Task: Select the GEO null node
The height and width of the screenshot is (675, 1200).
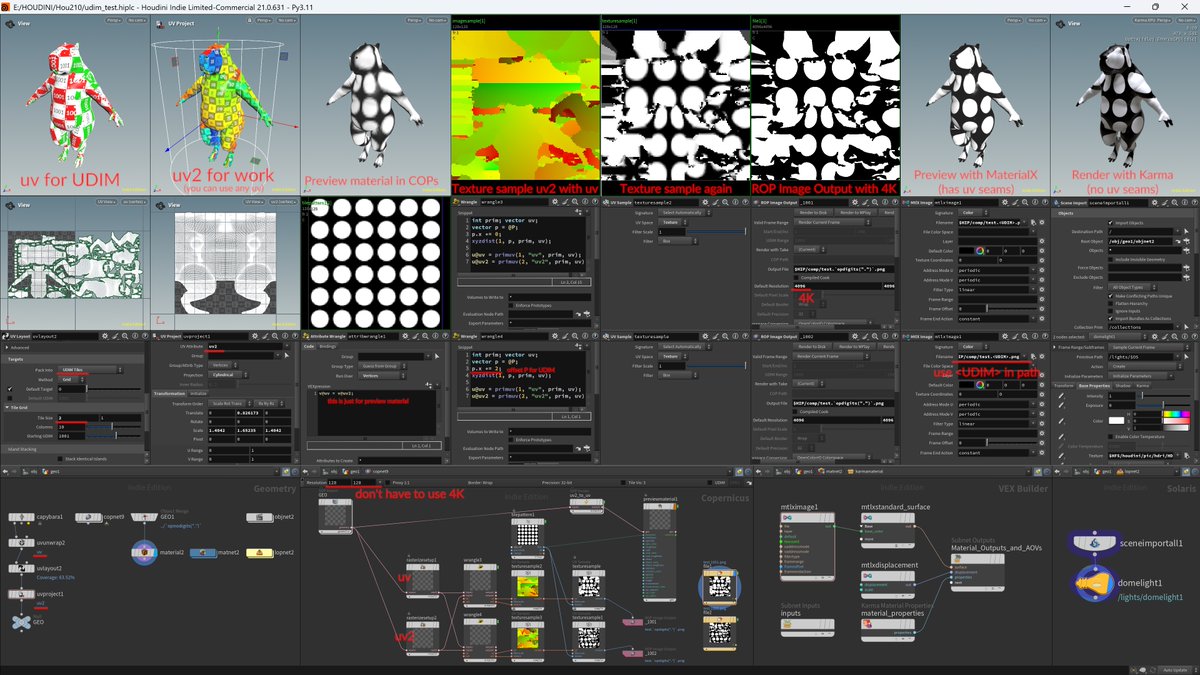Action: (x=21, y=622)
